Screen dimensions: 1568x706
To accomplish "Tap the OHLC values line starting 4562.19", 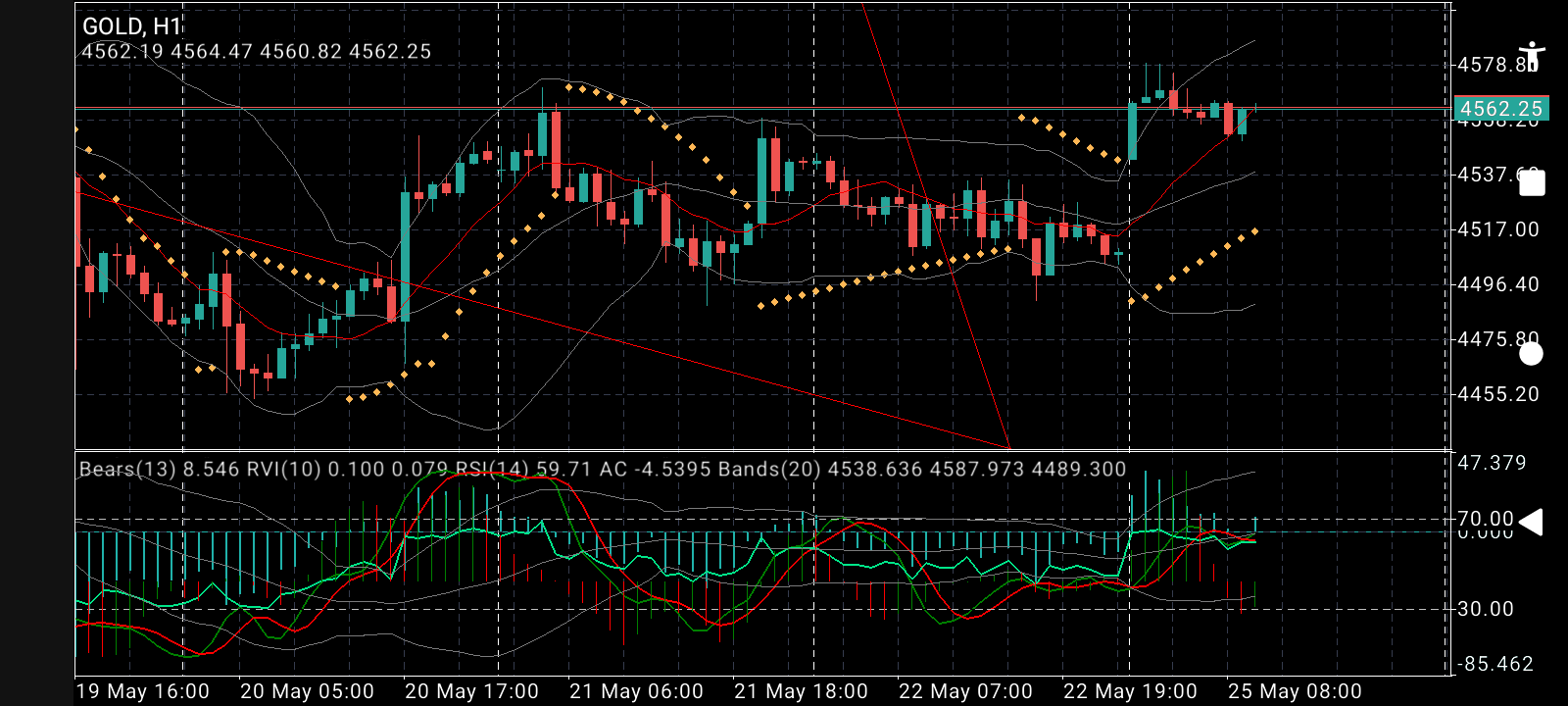I will coord(257,52).
